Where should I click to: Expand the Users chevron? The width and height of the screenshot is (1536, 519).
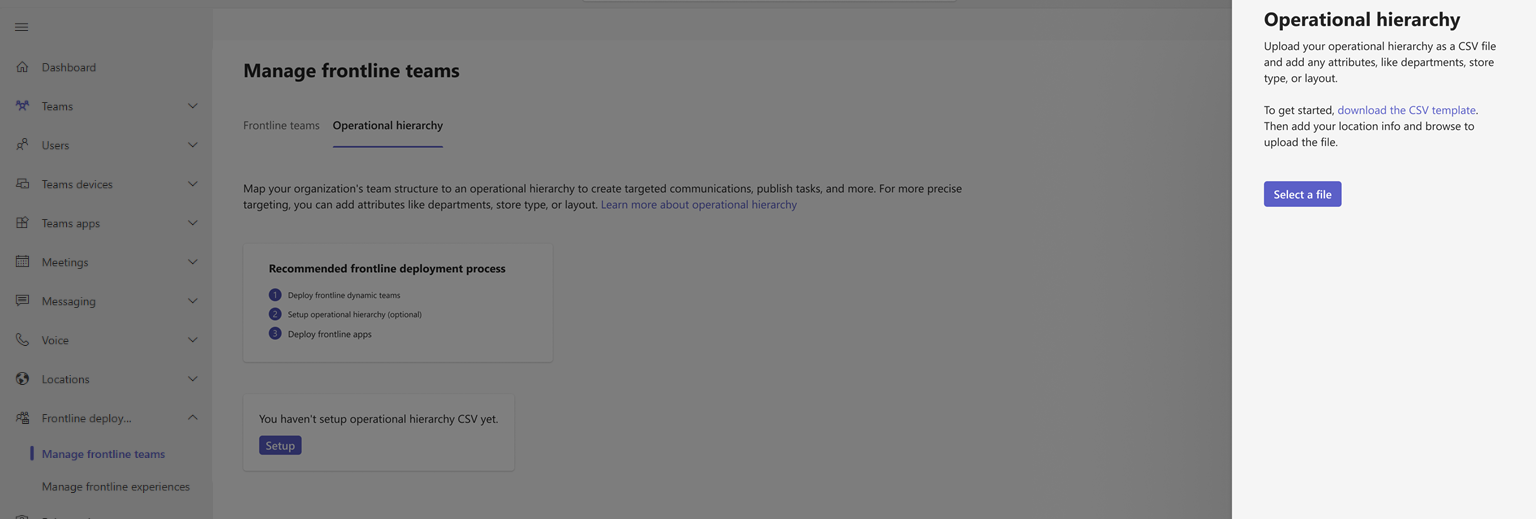click(193, 145)
